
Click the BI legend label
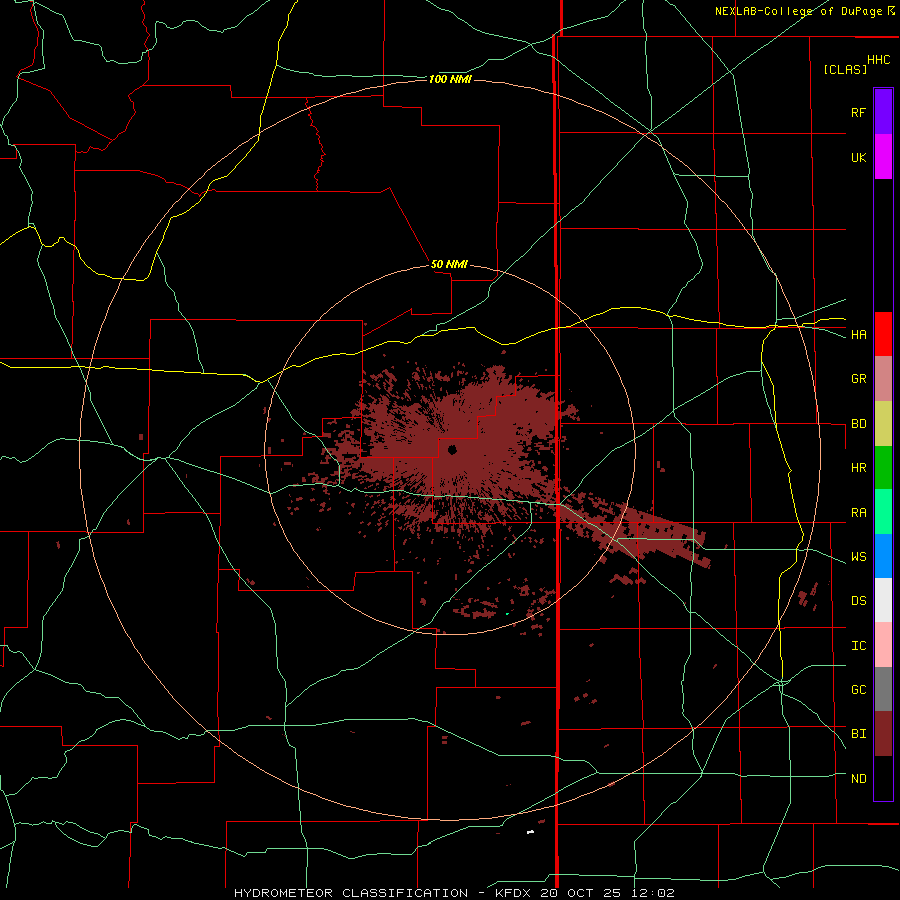click(x=858, y=734)
